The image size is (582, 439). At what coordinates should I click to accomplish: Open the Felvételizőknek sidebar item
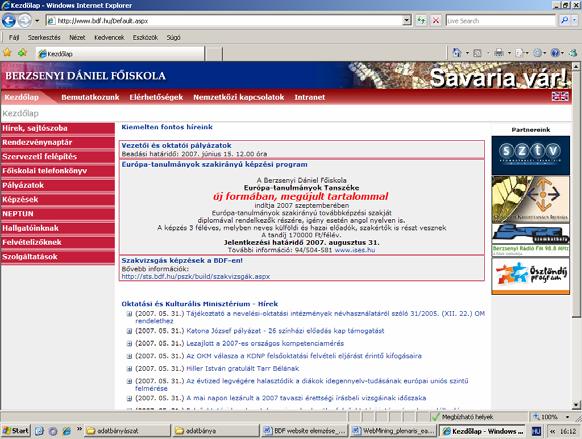point(58,242)
